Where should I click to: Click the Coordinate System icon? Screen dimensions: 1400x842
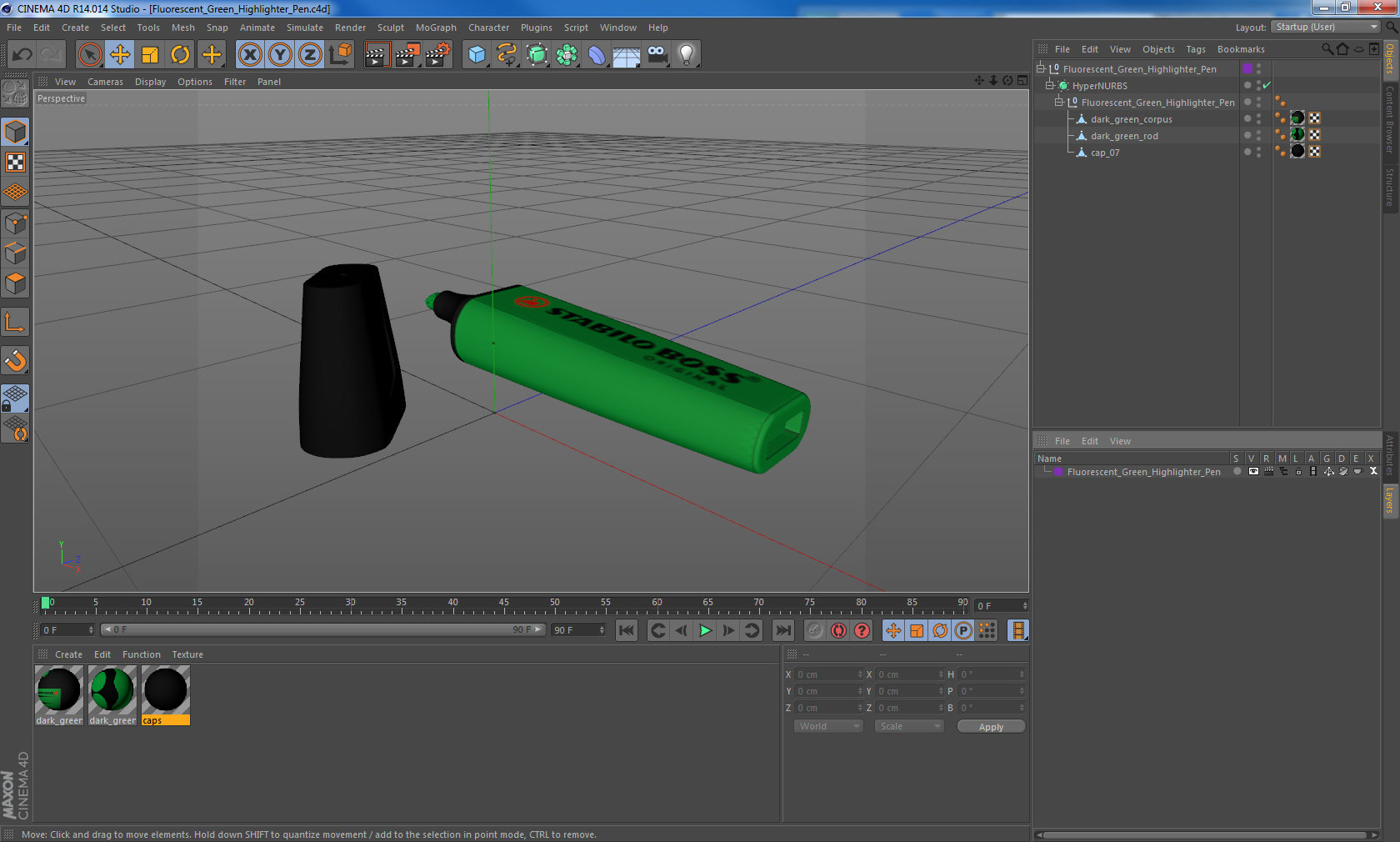pyautogui.click(x=341, y=55)
